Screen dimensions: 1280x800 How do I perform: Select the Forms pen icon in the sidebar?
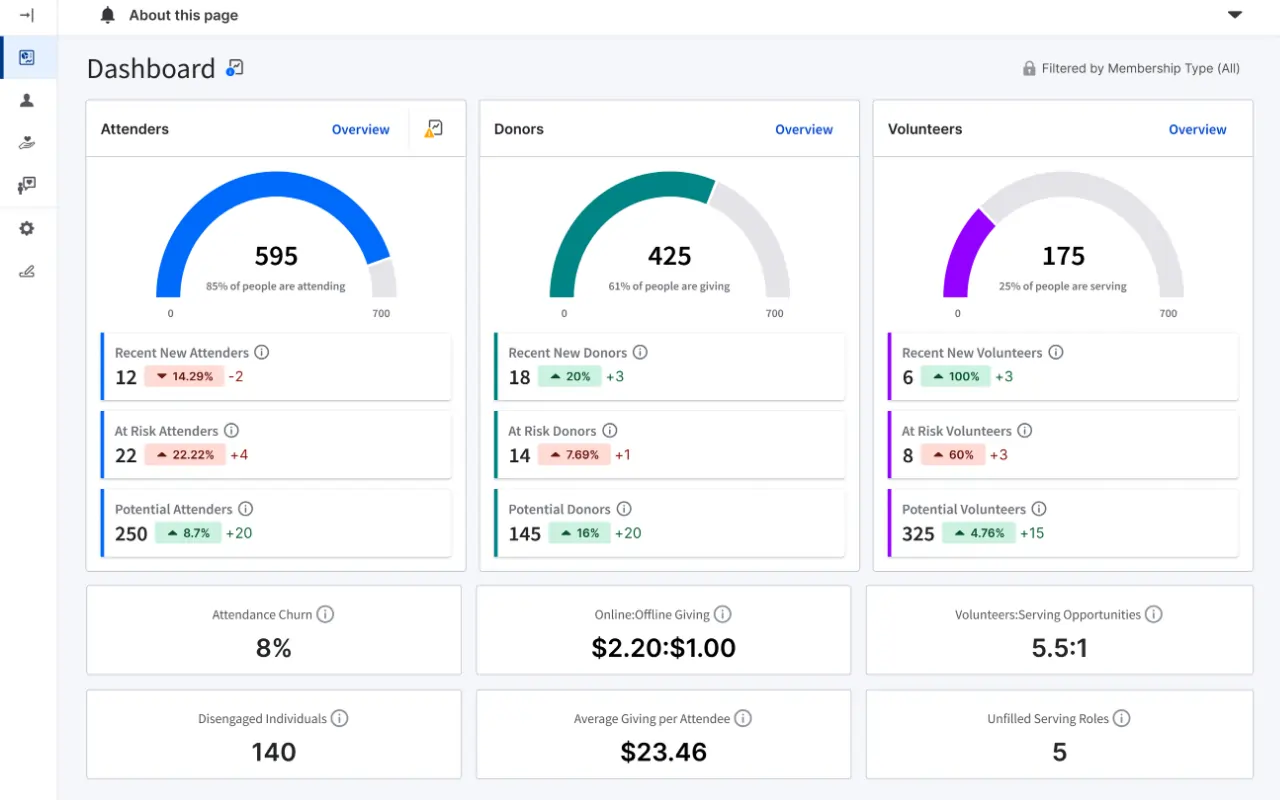(x=28, y=270)
